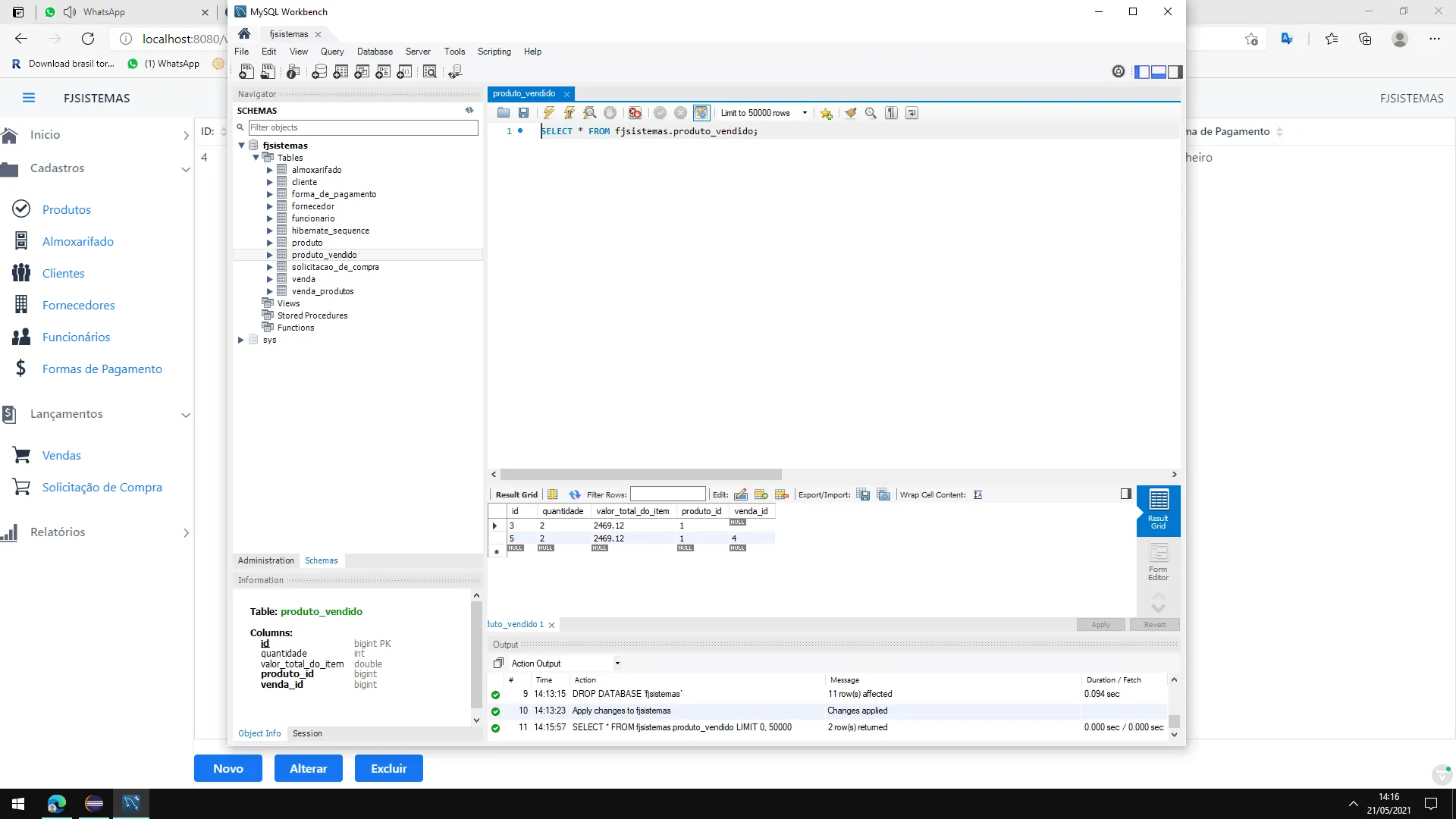Click Alterar button in browser page

coord(309,768)
